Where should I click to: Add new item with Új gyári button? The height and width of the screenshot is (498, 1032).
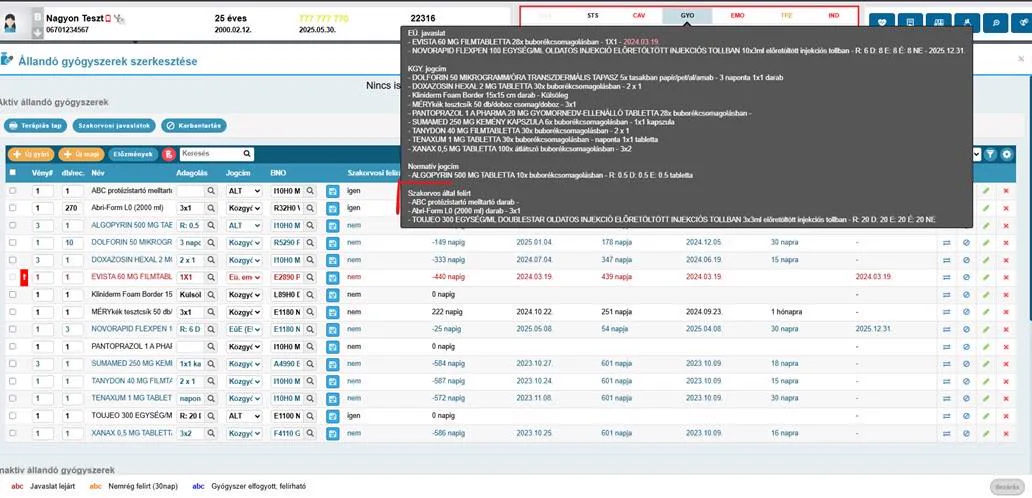31,155
